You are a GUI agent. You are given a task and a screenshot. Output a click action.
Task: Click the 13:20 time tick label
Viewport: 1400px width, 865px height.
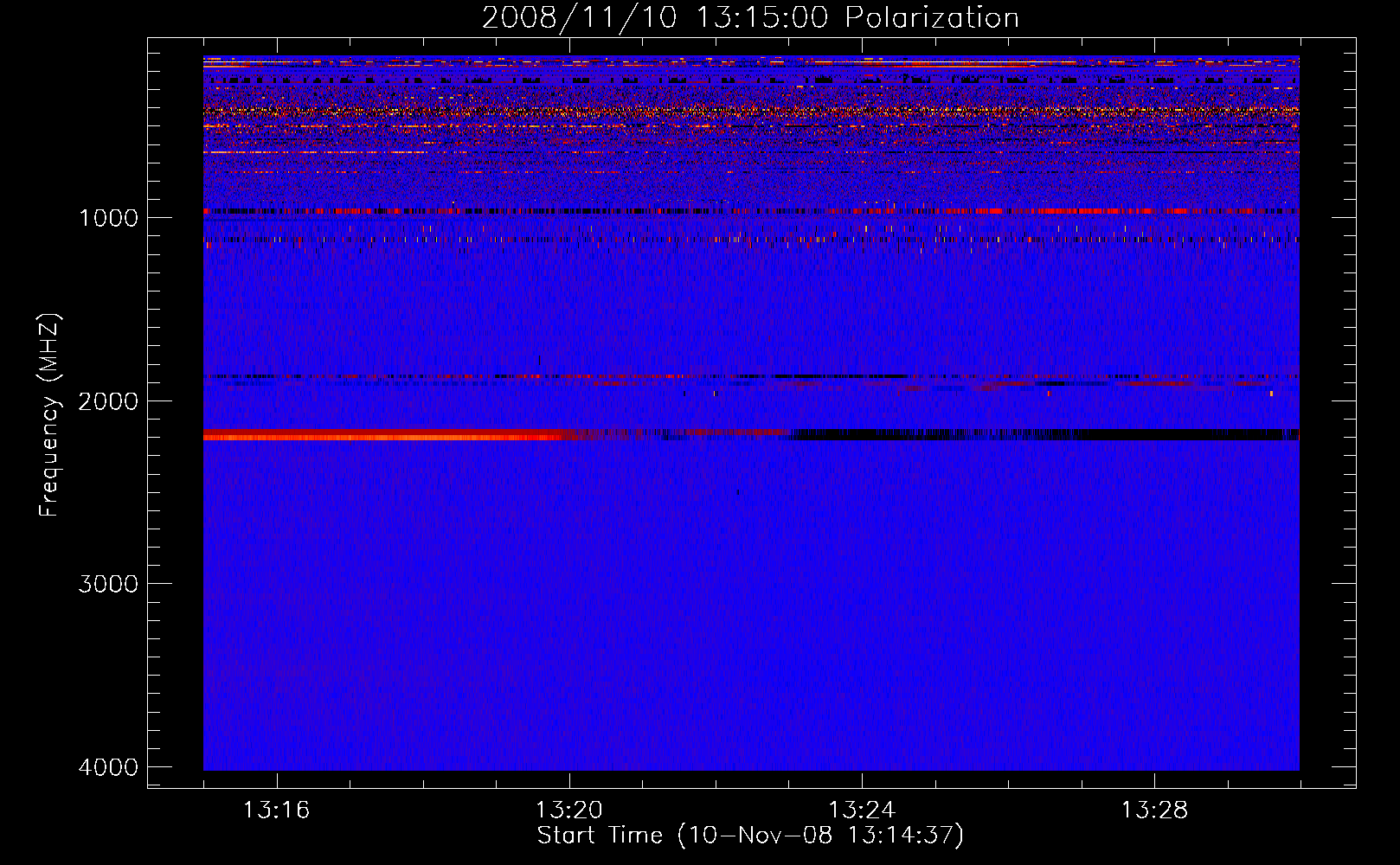[x=569, y=811]
